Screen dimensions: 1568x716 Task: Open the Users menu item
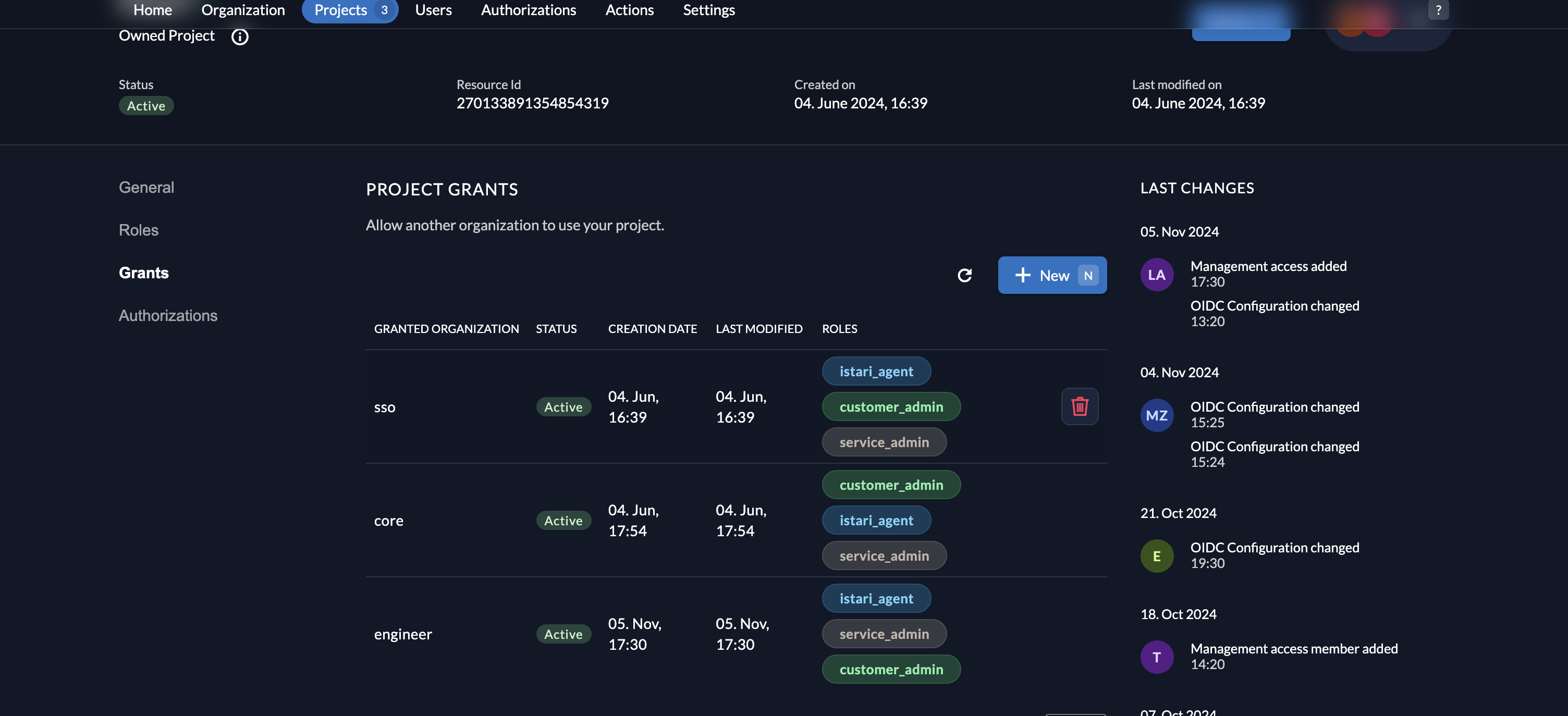pos(433,10)
